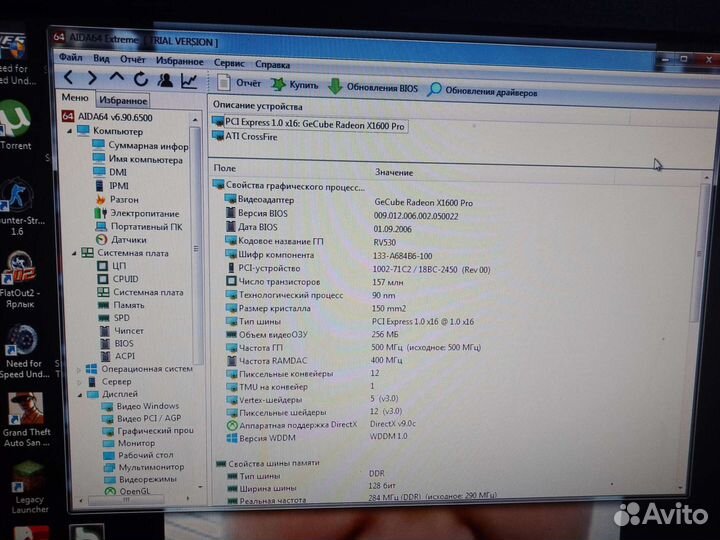The width and height of the screenshot is (720, 540).
Task: Open the Избранное menu in the menu bar
Action: click(180, 61)
